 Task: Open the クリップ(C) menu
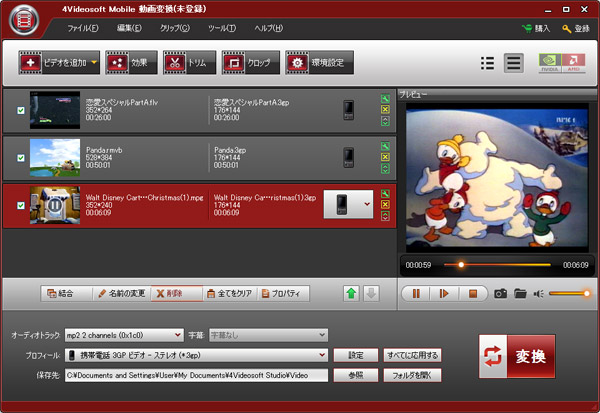tap(174, 28)
